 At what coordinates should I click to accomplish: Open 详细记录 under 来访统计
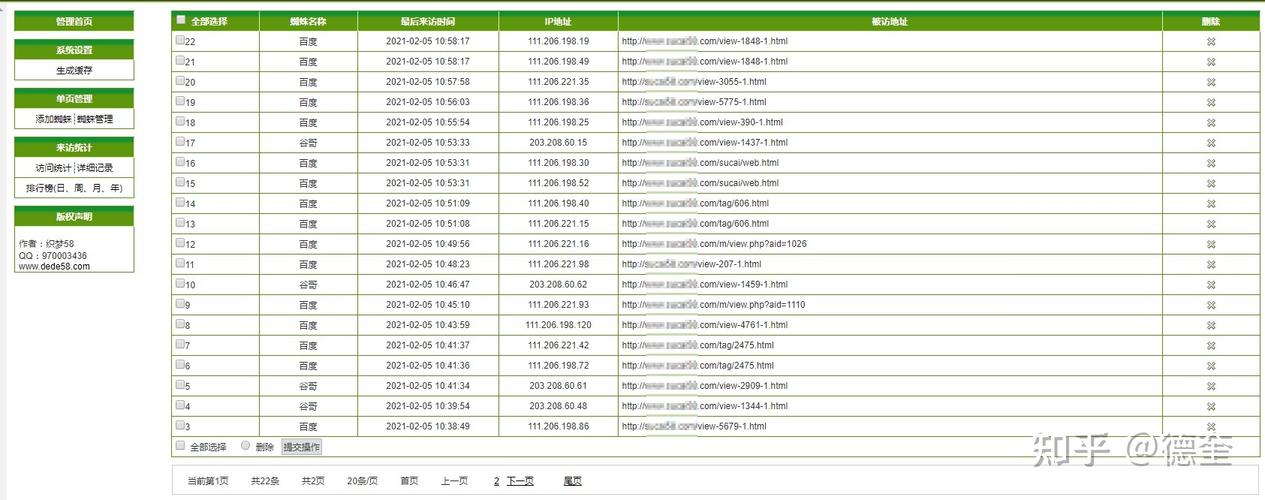tap(95, 168)
